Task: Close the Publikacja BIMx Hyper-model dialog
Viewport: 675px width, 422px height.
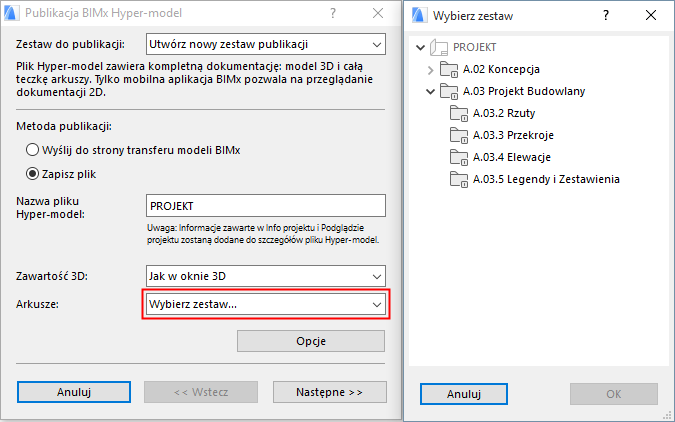Action: point(378,13)
